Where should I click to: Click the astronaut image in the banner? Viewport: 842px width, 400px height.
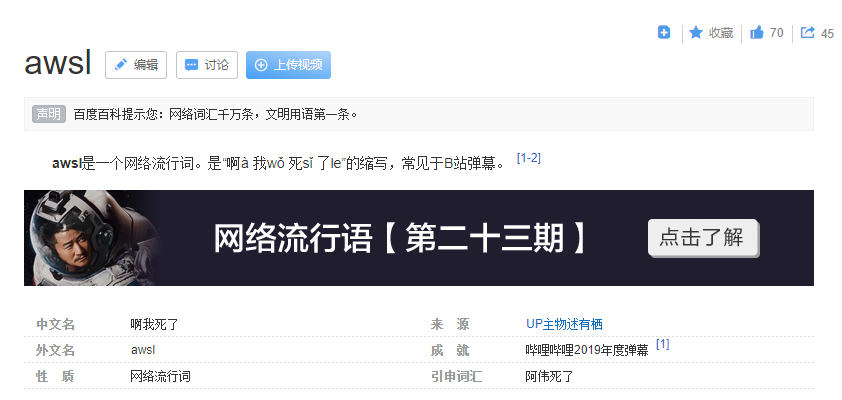pos(90,238)
